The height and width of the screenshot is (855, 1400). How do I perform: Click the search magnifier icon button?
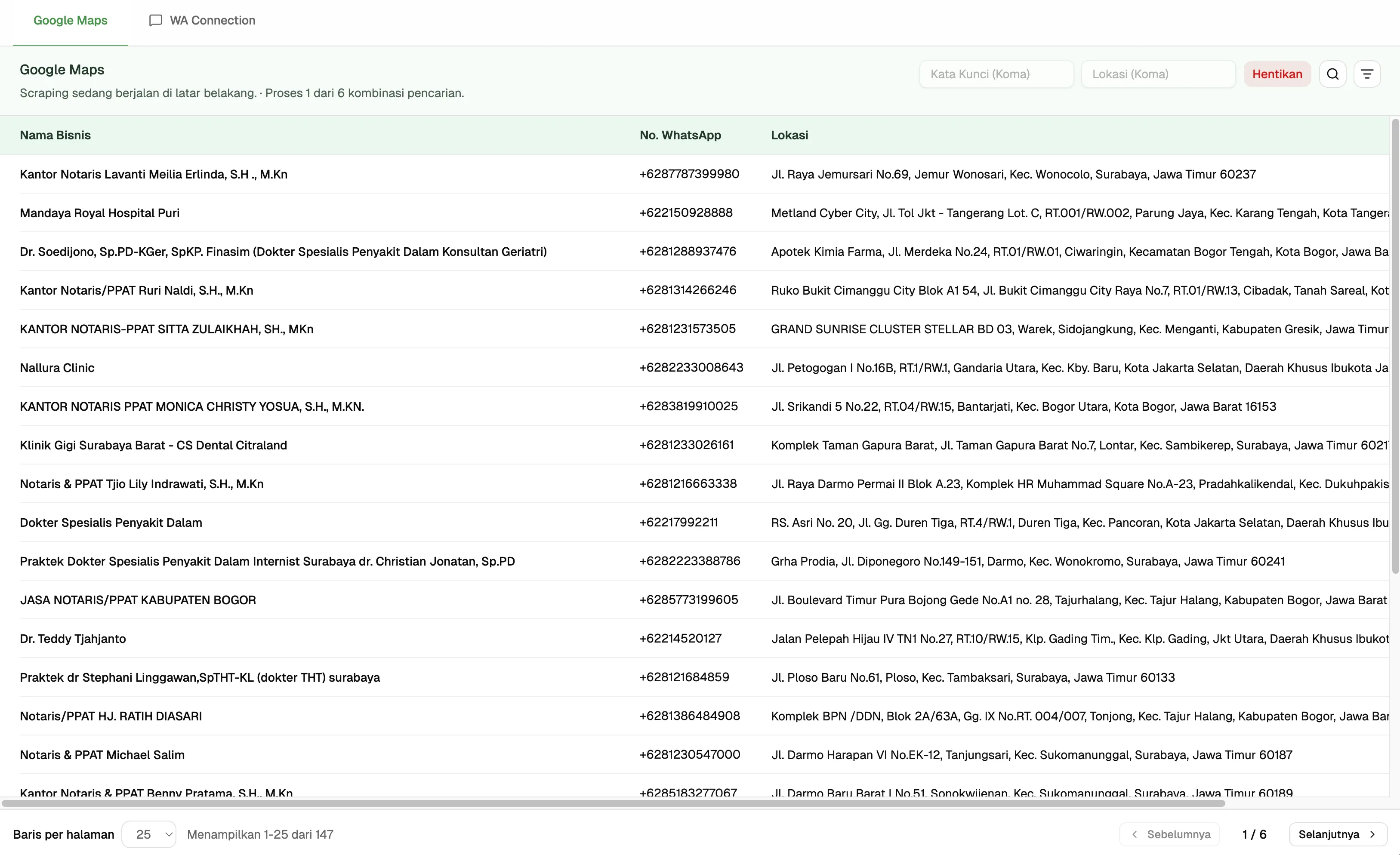point(1332,74)
